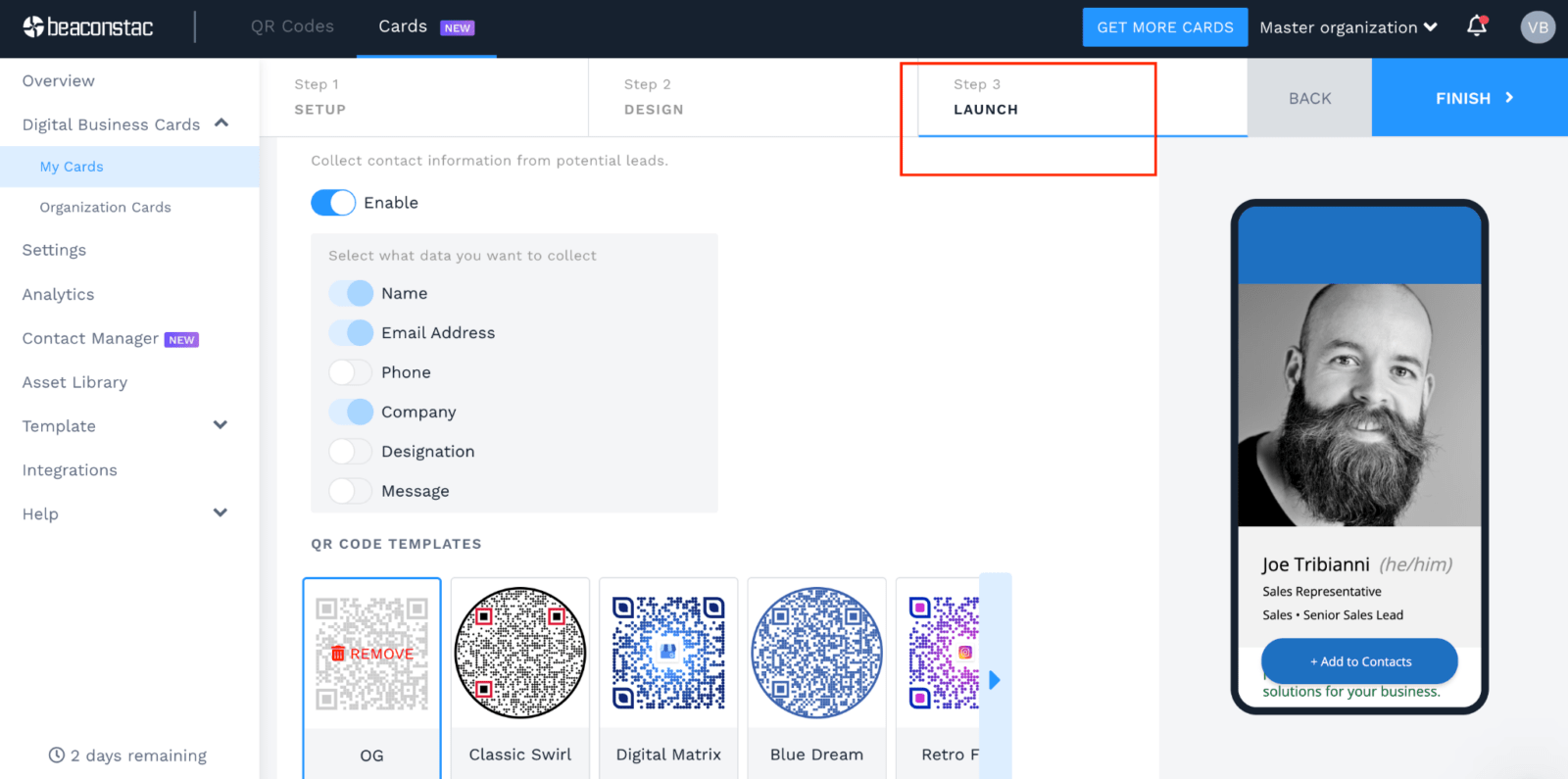The height and width of the screenshot is (779, 1568).
Task: Toggle the Enable lead collection switch
Action: (x=333, y=203)
